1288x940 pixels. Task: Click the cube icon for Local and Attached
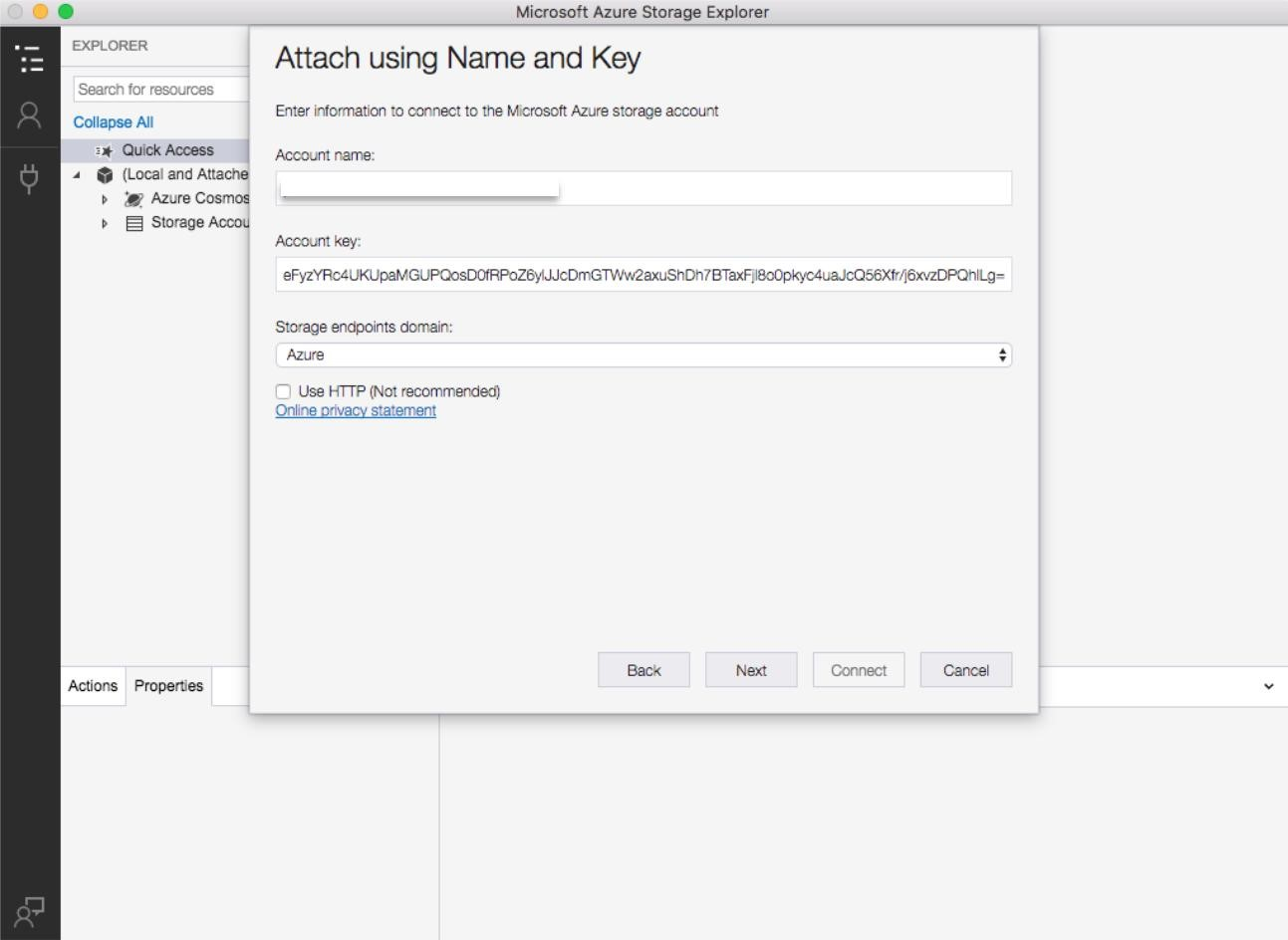pos(105,175)
